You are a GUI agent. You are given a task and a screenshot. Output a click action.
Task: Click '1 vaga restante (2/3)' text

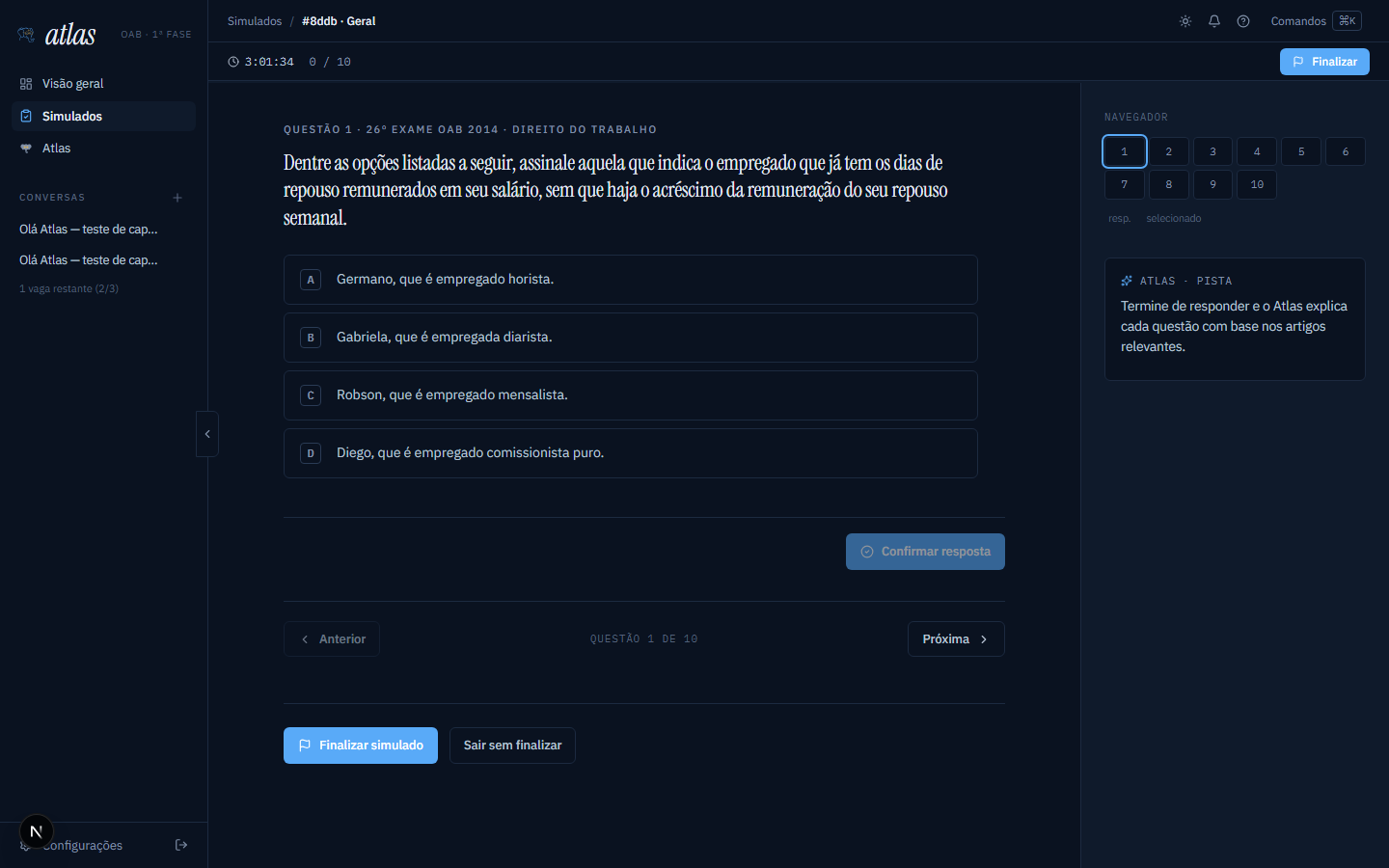(x=69, y=288)
